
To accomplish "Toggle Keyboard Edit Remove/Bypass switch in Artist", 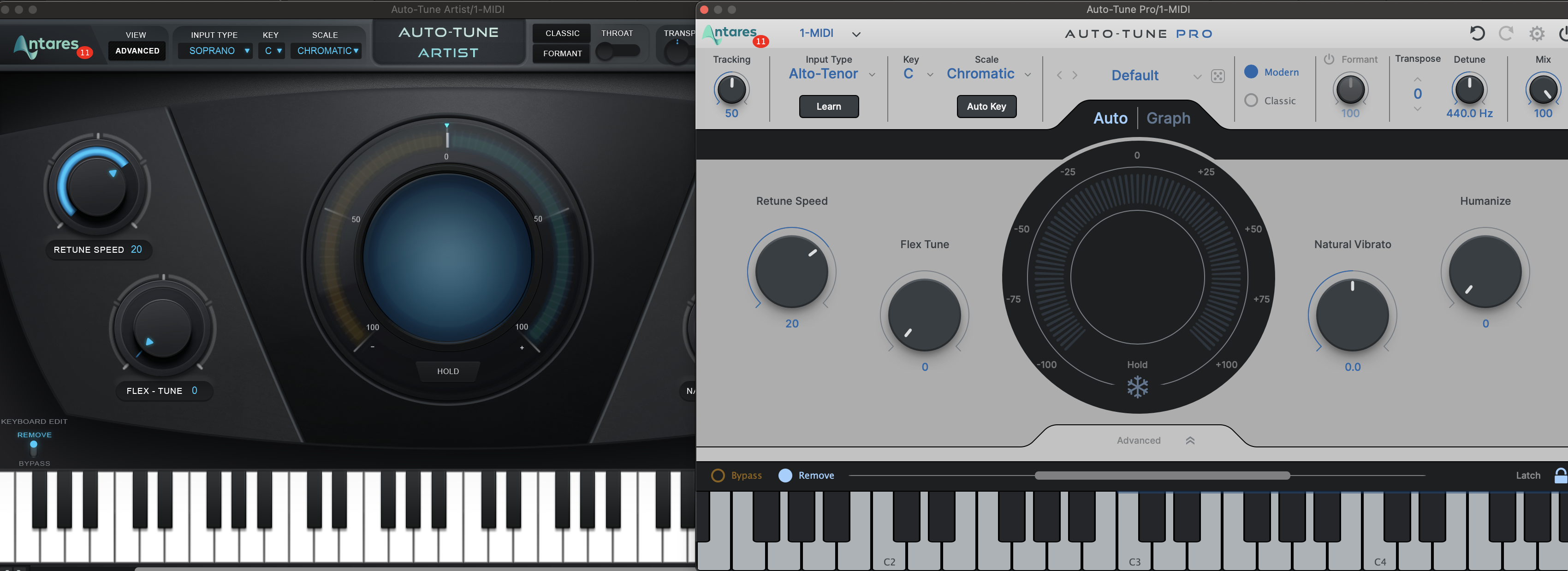I will point(34,449).
